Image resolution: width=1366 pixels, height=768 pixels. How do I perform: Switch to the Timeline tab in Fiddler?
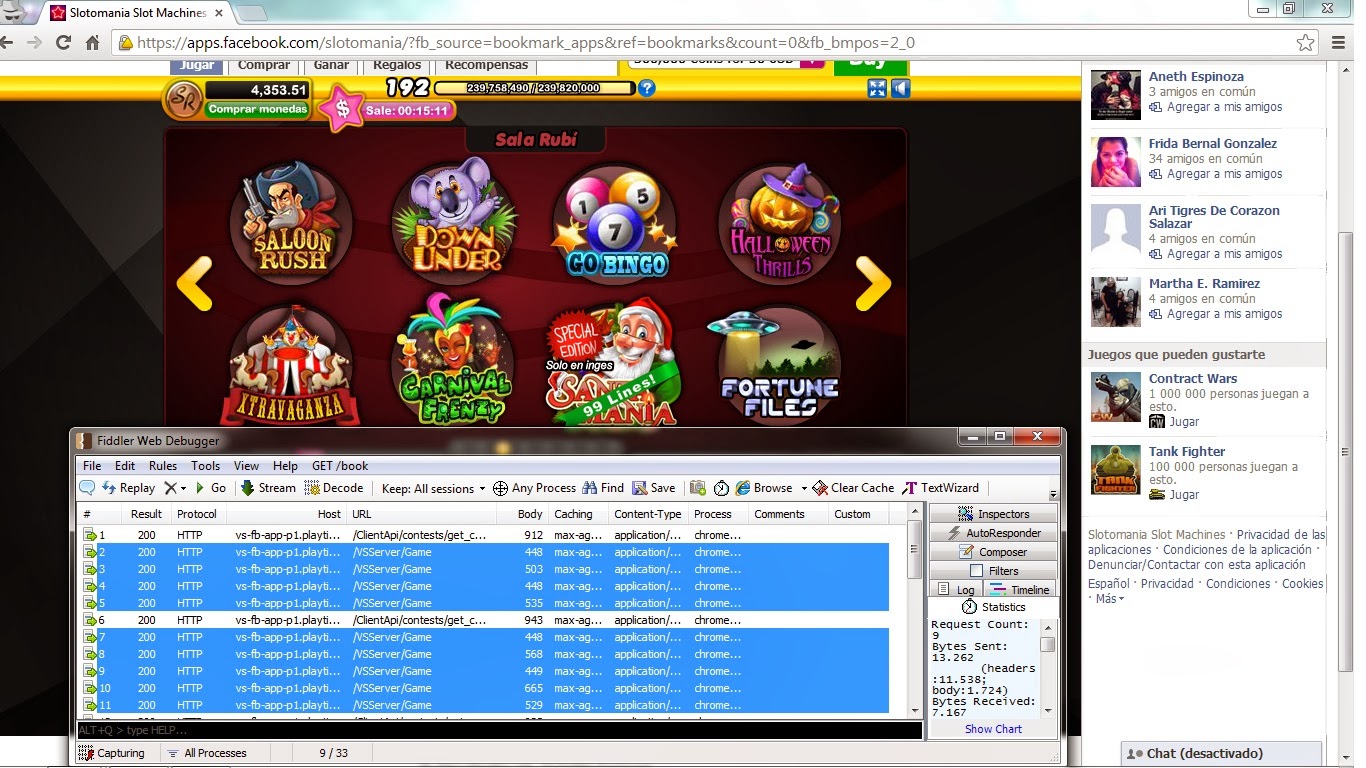click(1022, 589)
